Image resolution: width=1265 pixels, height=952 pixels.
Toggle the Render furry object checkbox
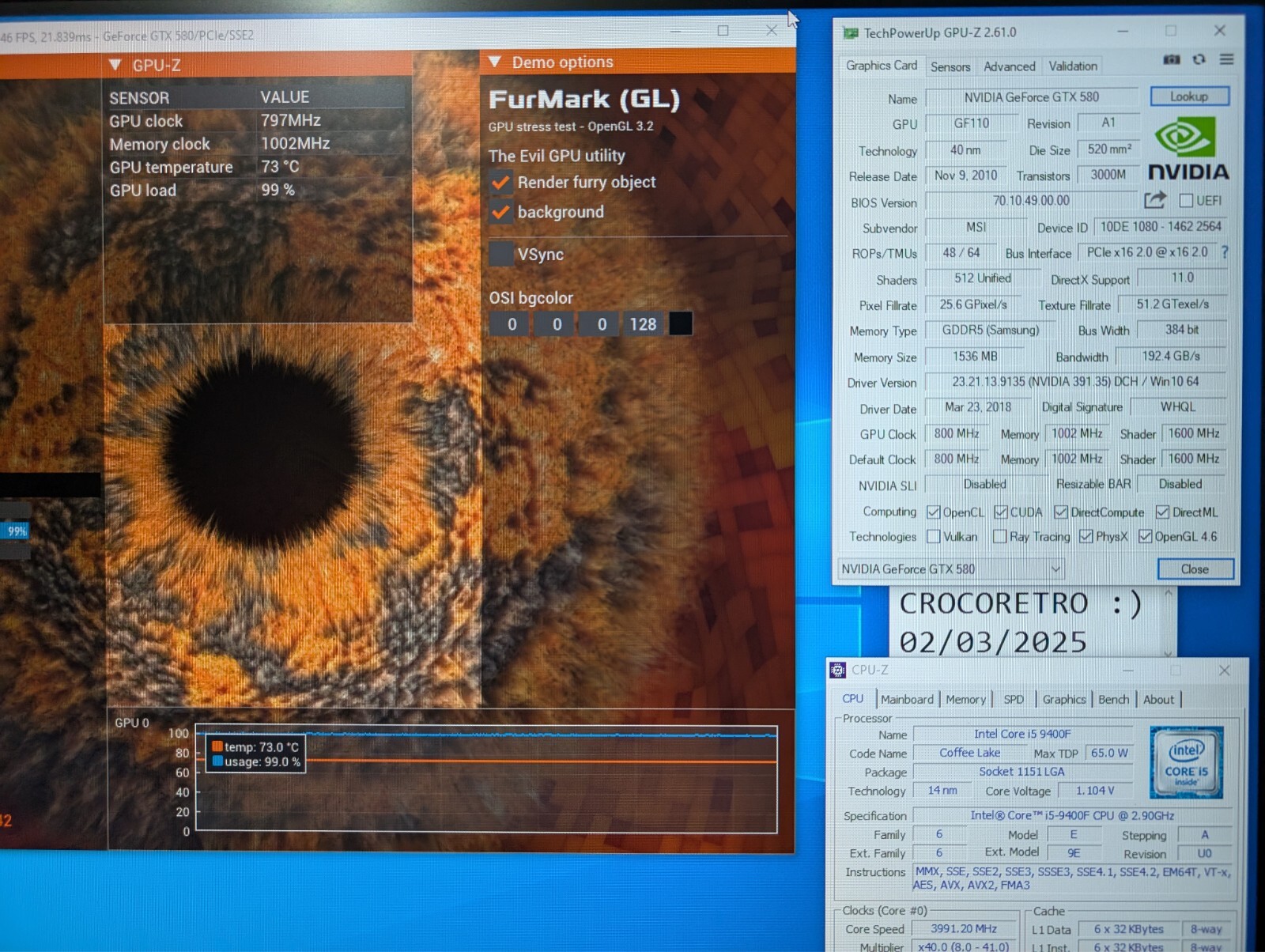[x=500, y=183]
